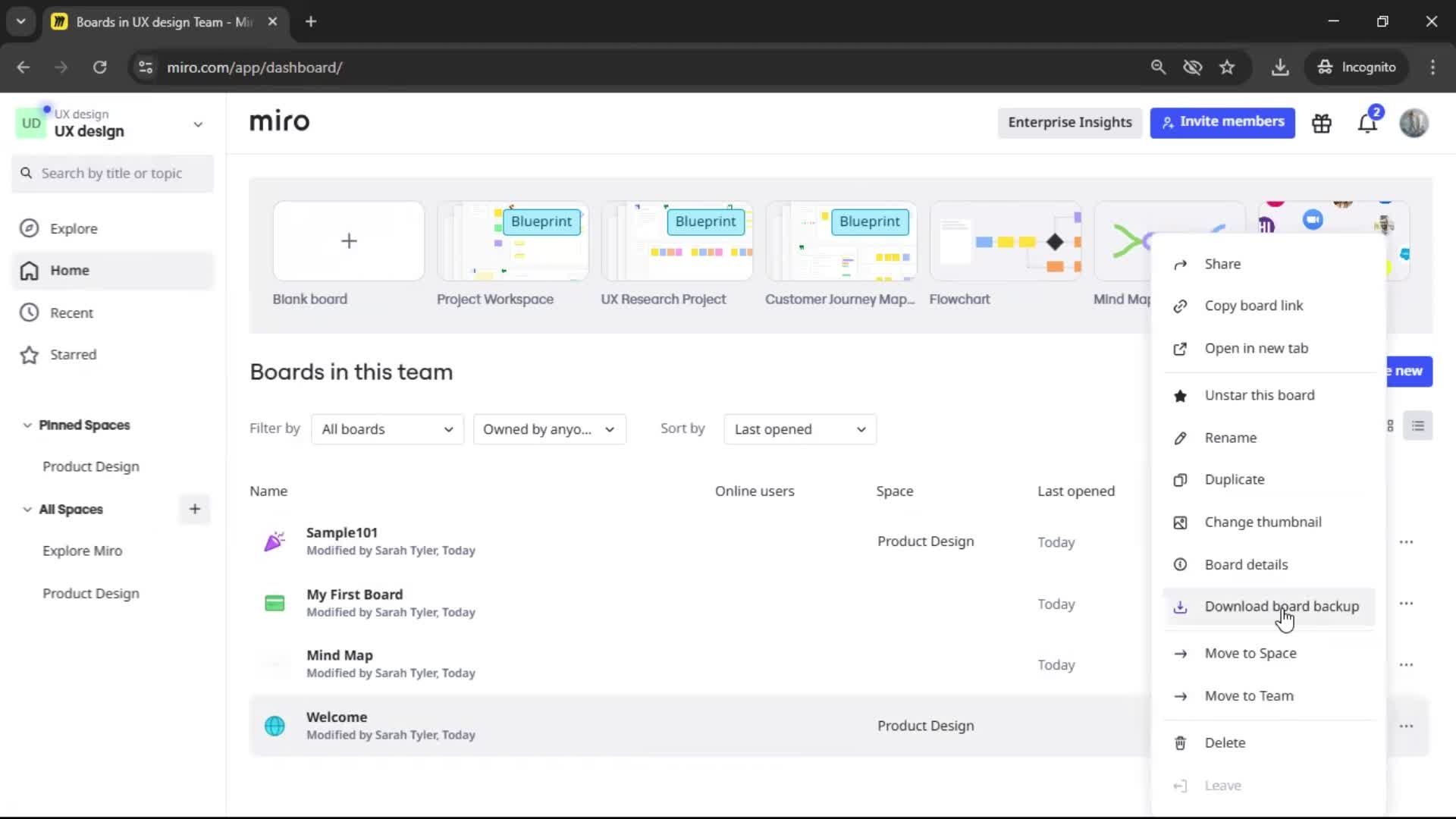View site information icon in address bar
The width and height of the screenshot is (1456, 819).
pos(145,67)
